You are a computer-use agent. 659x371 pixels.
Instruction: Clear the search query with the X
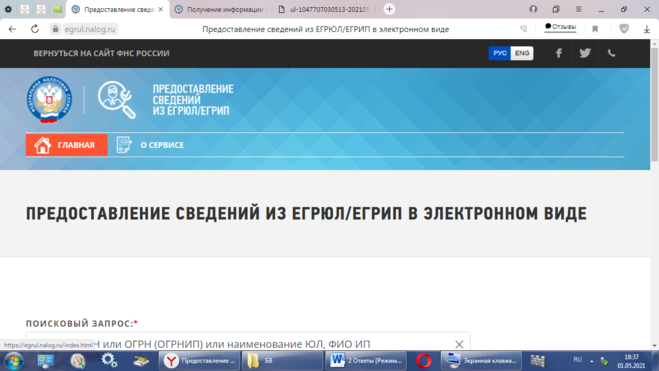459,344
